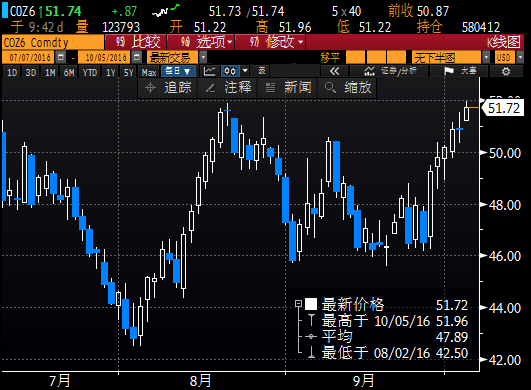This screenshot has width=531, height=390.
Task: Open 证券/分析 securities analysis tool
Action: pyautogui.click(x=390, y=71)
